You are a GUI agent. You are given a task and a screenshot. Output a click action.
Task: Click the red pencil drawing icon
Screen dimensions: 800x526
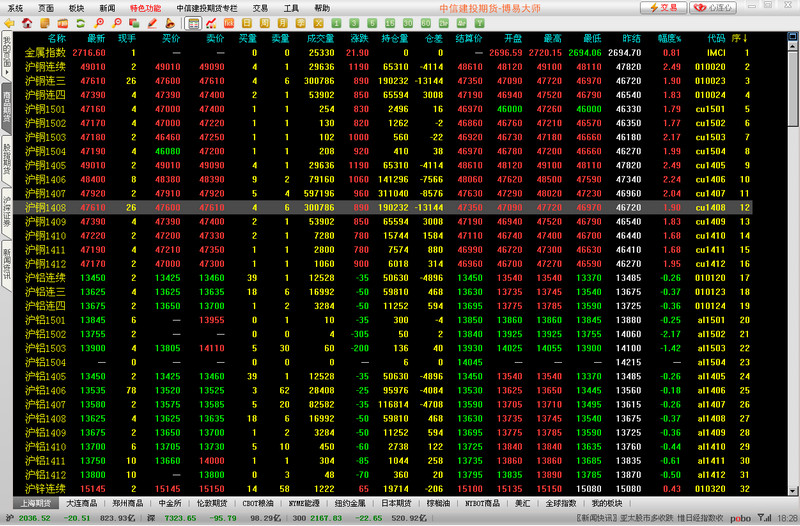tap(151, 21)
